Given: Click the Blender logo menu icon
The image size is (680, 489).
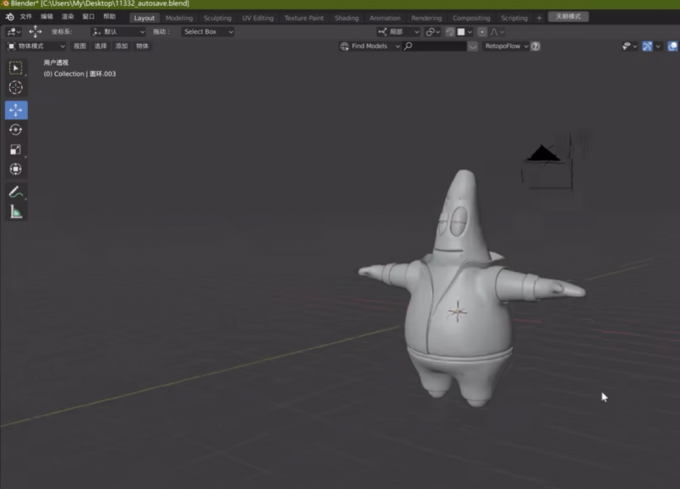Looking at the screenshot, I should (10, 17).
